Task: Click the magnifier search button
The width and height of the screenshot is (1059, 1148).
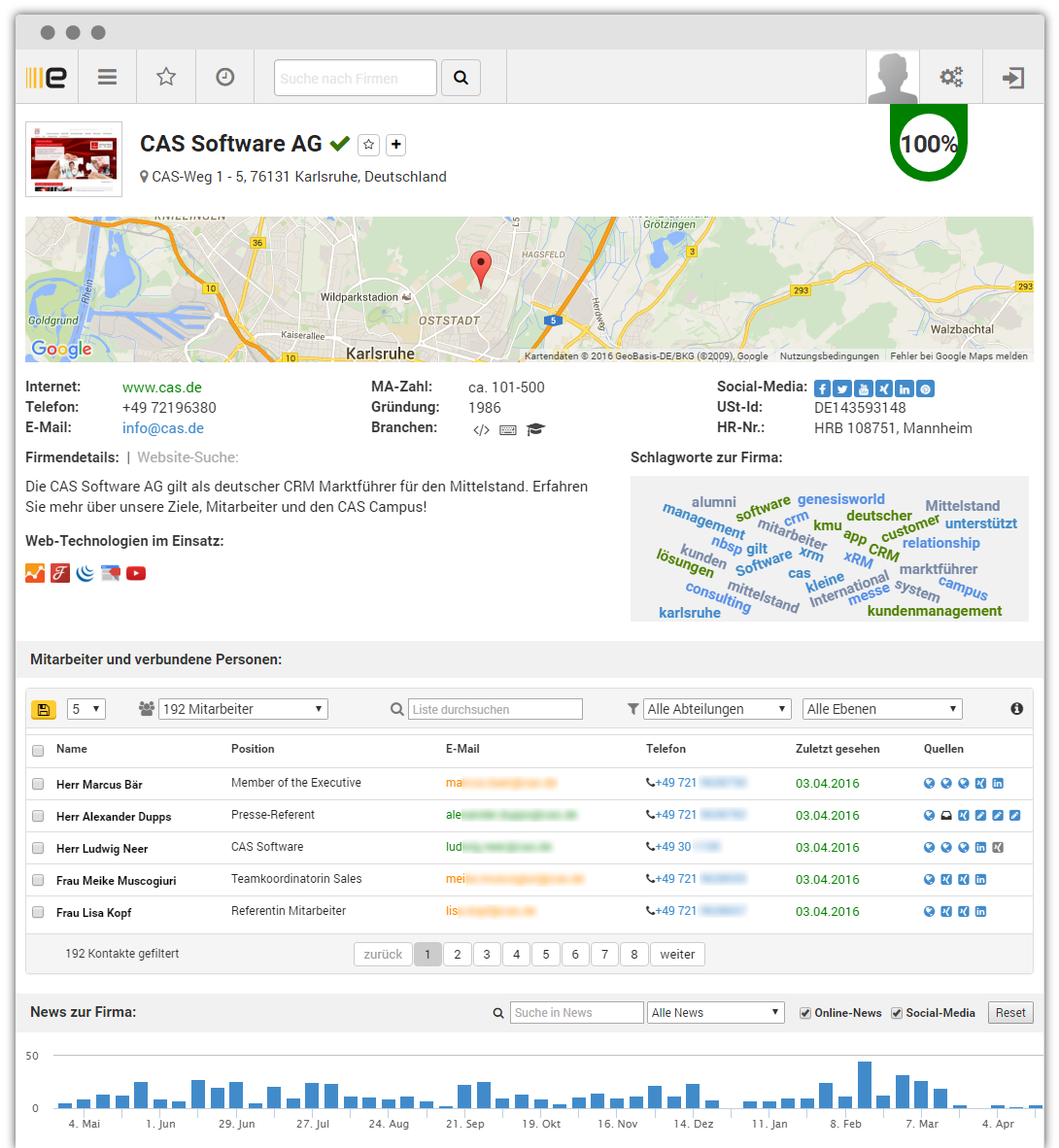Action: [x=461, y=78]
